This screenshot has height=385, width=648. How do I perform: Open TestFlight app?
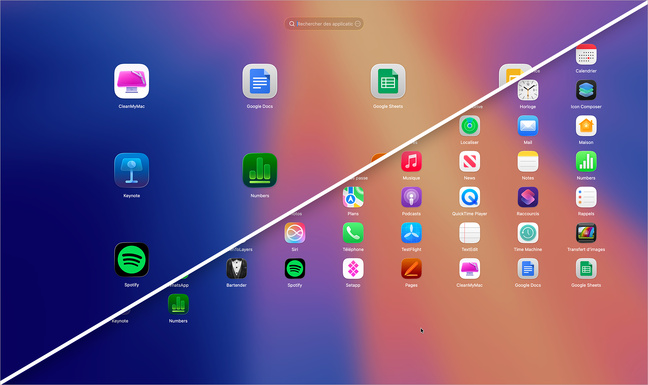pos(411,233)
